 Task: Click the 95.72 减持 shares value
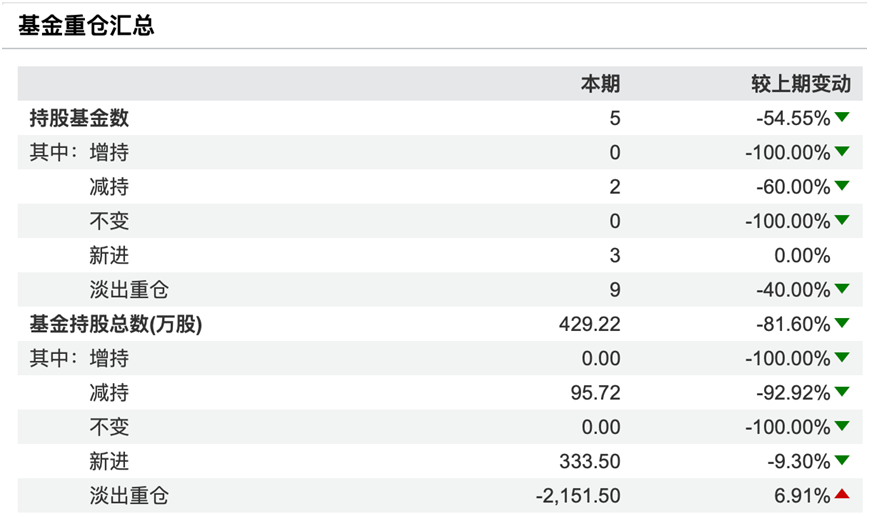[598, 392]
